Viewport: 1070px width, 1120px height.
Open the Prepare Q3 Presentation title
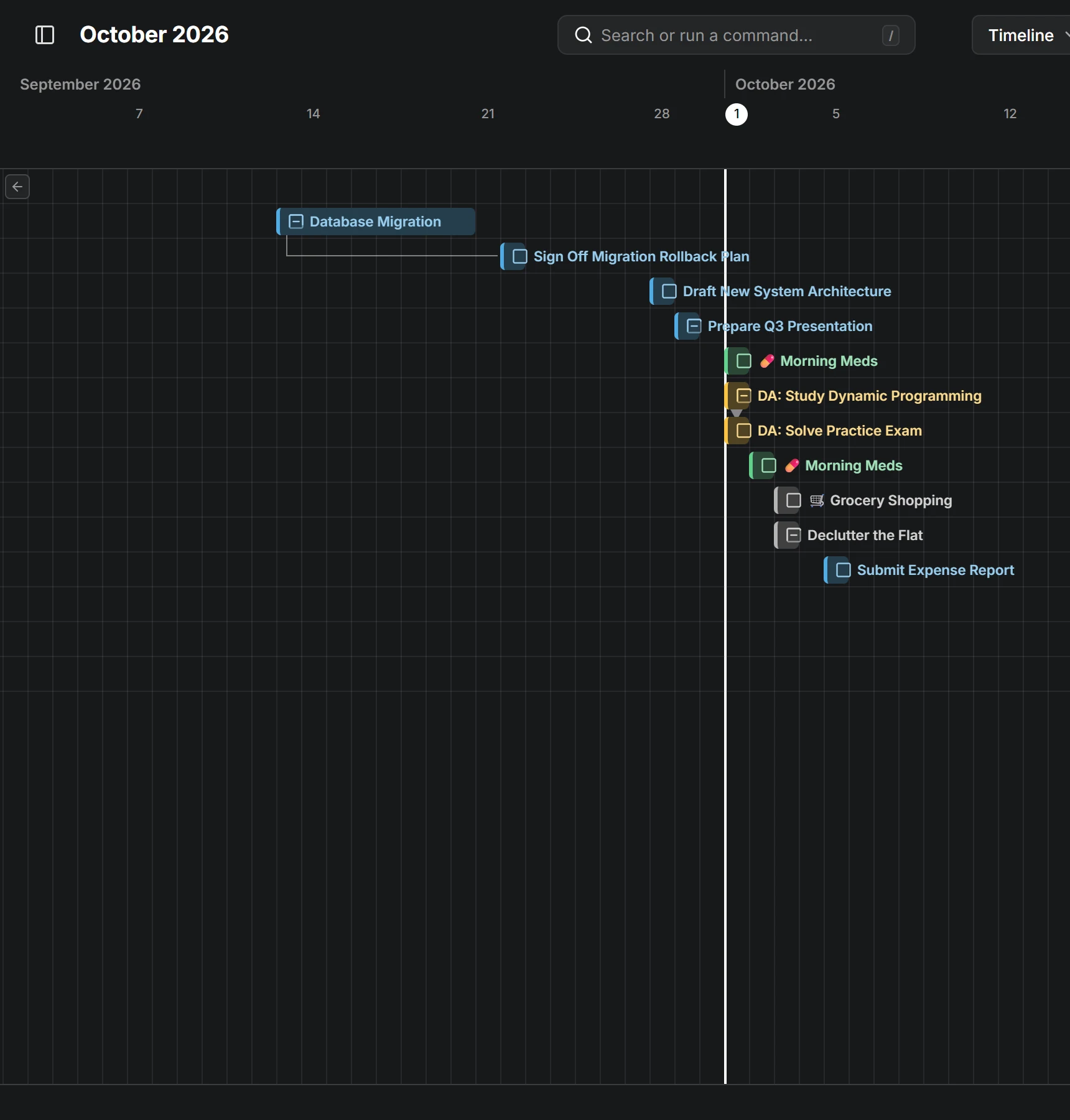tap(790, 326)
